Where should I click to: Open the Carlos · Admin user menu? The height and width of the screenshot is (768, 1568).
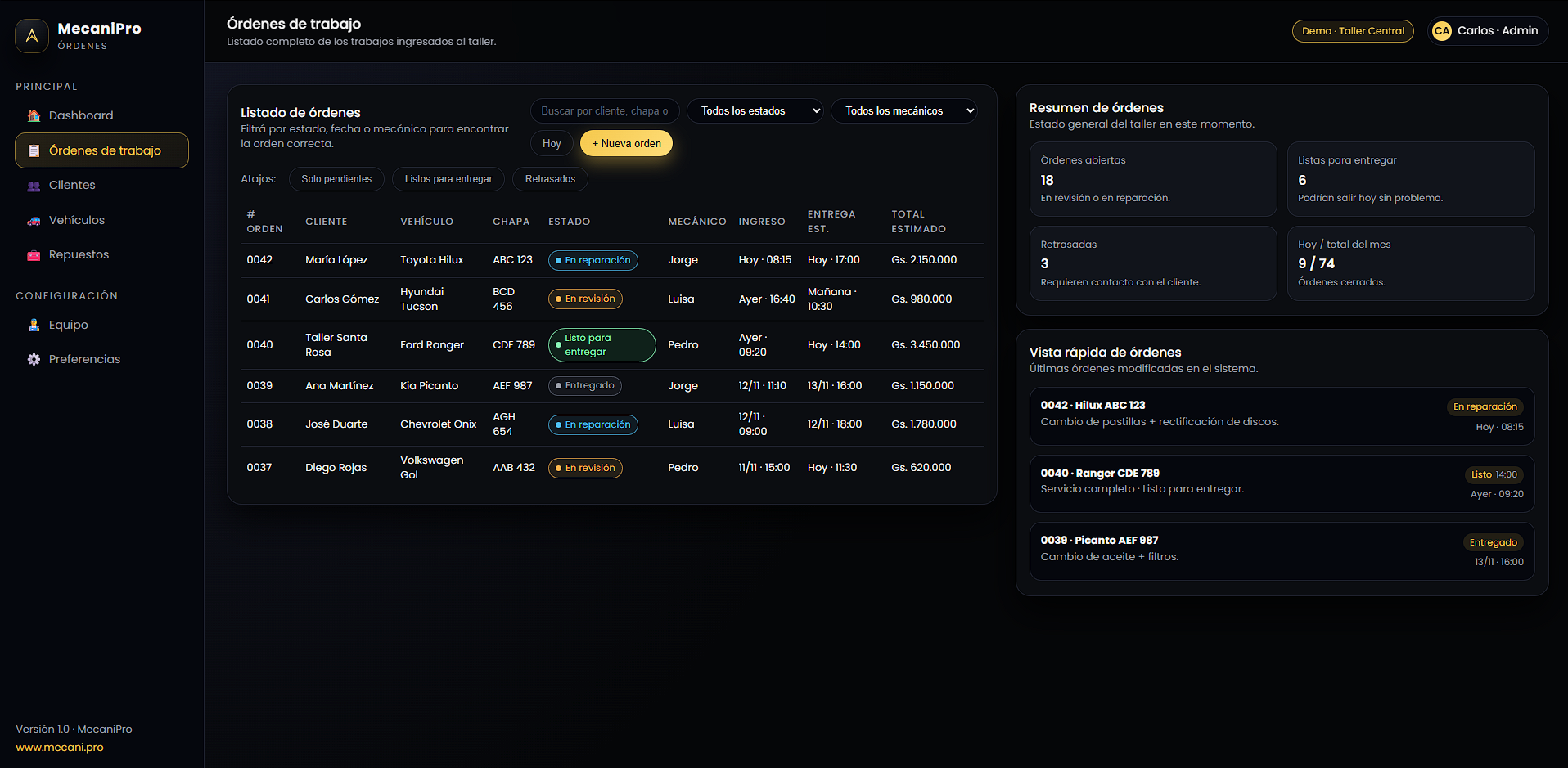tap(1496, 31)
